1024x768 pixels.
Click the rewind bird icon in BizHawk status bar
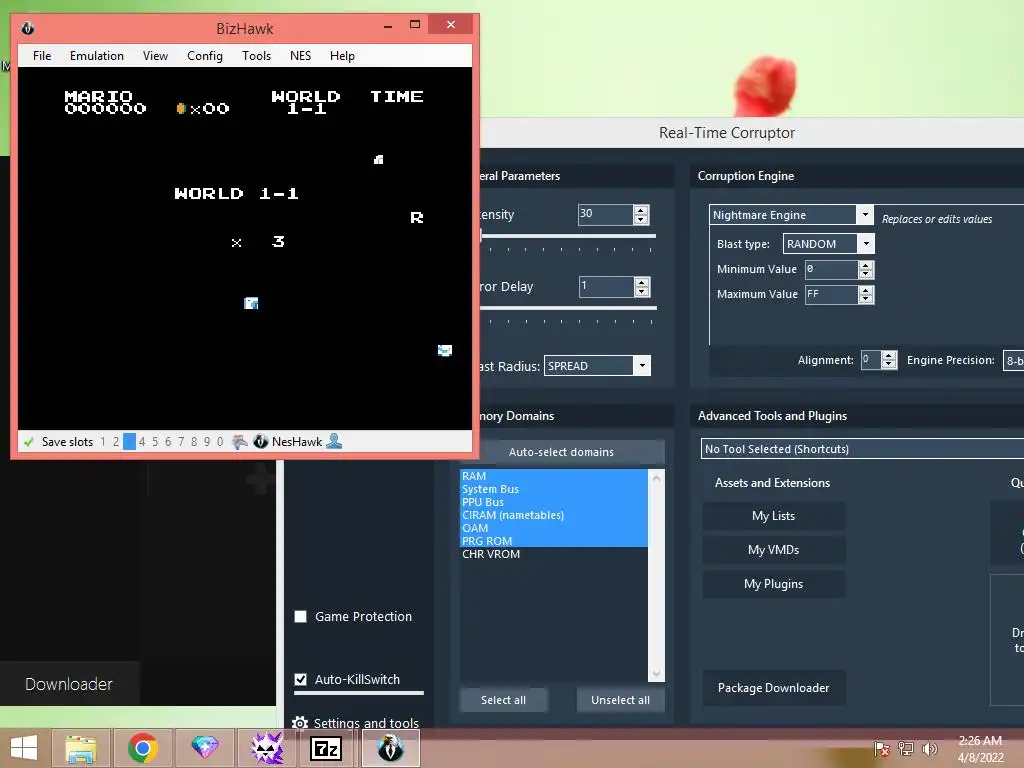point(240,442)
